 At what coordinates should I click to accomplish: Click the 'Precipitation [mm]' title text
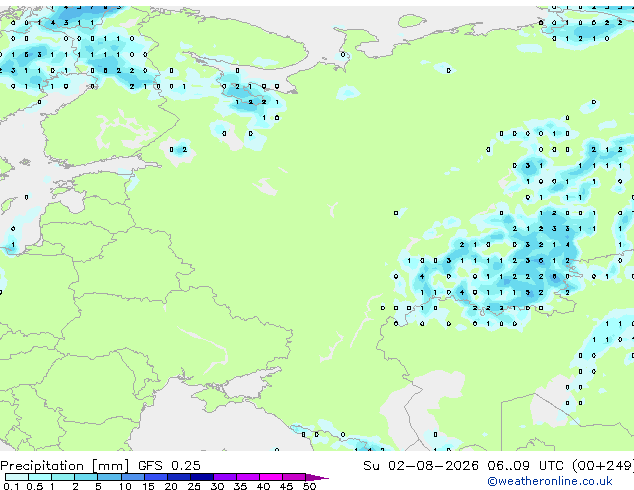pos(65,466)
